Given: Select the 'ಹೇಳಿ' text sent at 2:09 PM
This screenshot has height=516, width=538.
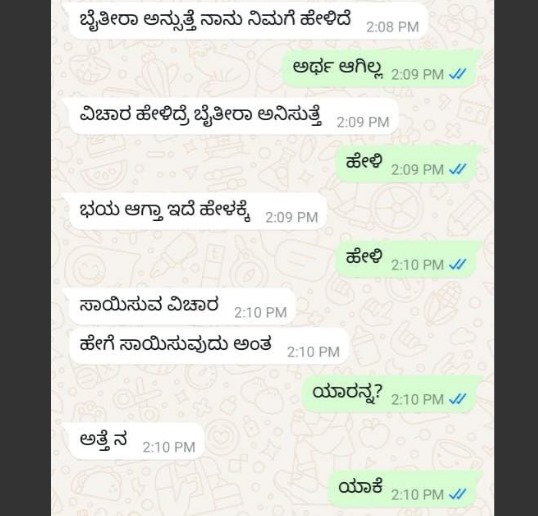Looking at the screenshot, I should 364,161.
